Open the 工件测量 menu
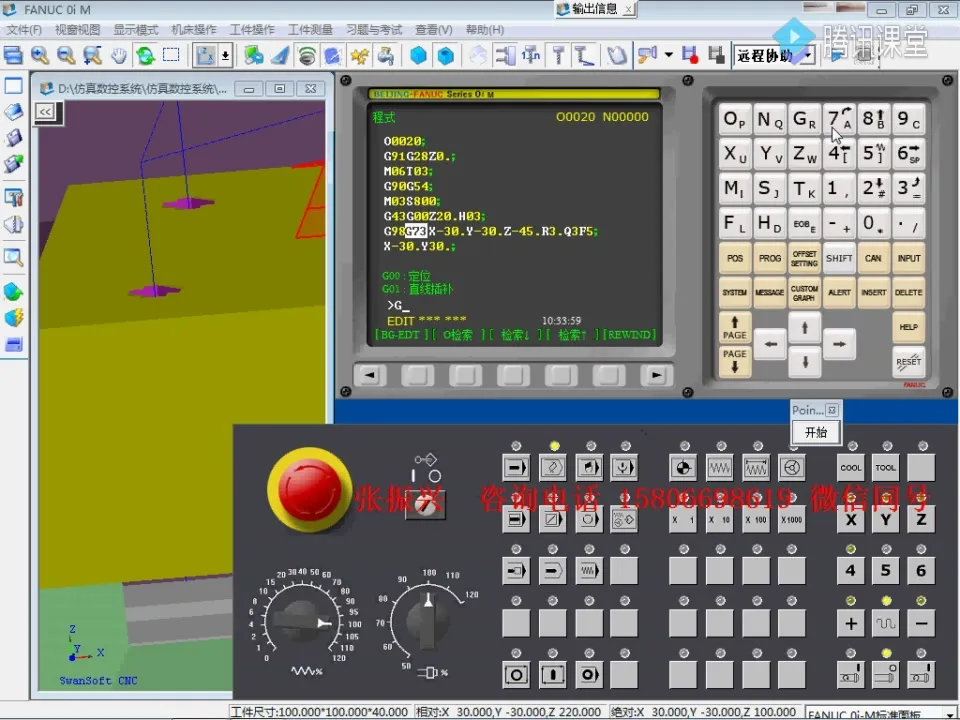Viewport: 960px width, 720px height. pos(310,30)
